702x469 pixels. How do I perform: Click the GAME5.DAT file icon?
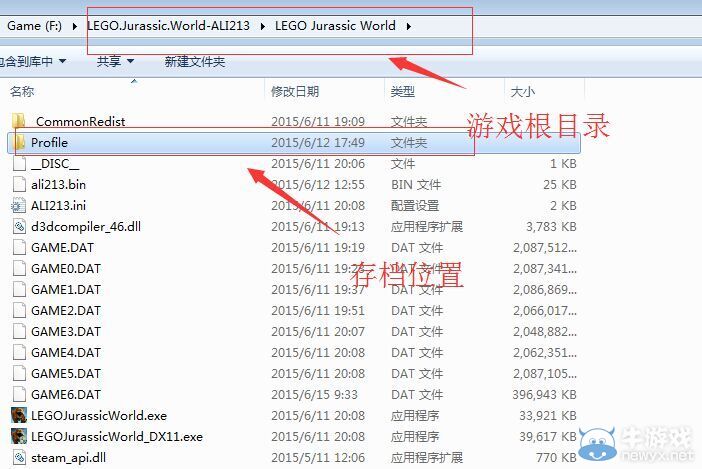(19, 374)
